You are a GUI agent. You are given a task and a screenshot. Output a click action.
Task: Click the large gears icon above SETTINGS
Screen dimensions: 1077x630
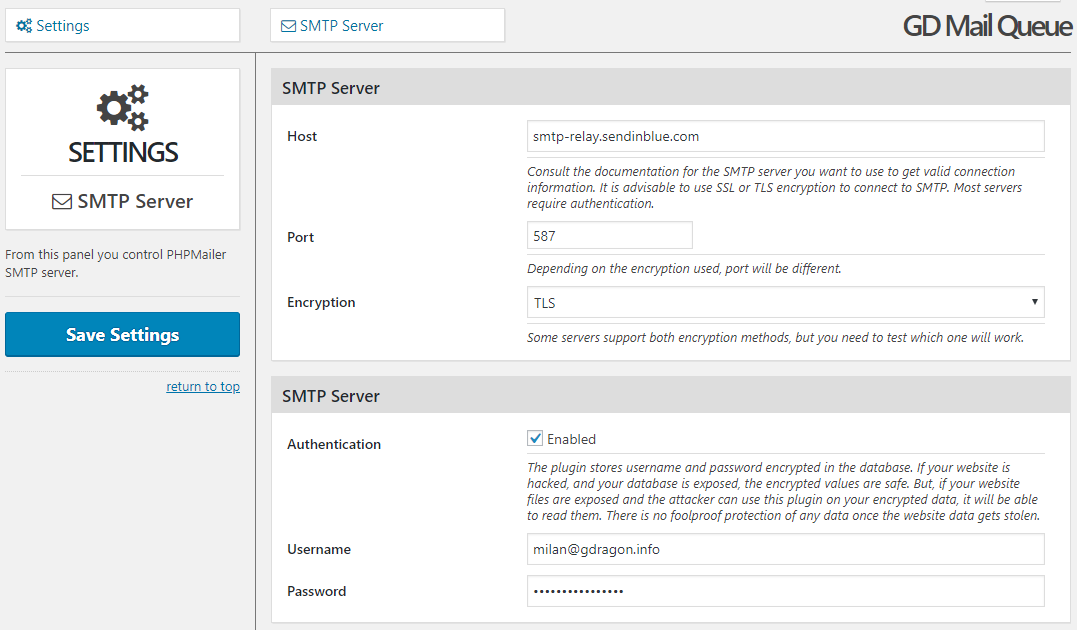tap(122, 108)
